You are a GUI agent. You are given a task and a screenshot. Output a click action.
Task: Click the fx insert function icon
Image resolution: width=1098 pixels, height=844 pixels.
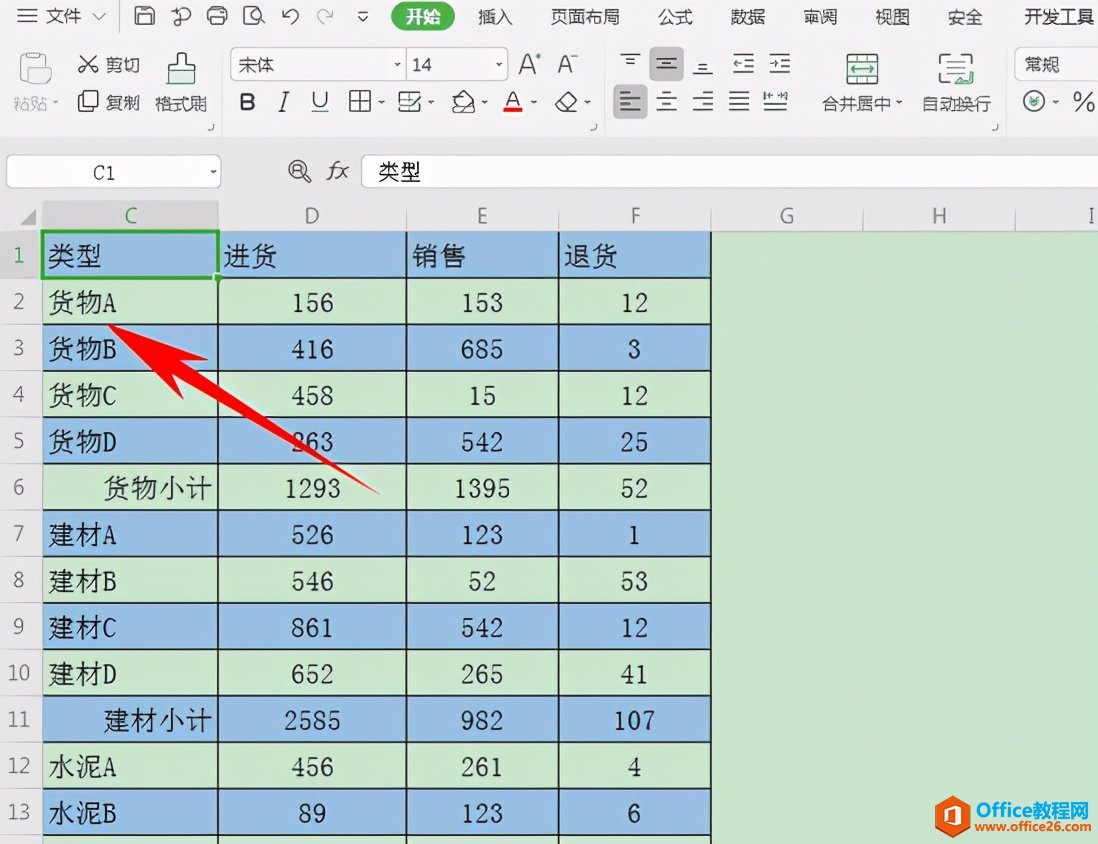338,171
